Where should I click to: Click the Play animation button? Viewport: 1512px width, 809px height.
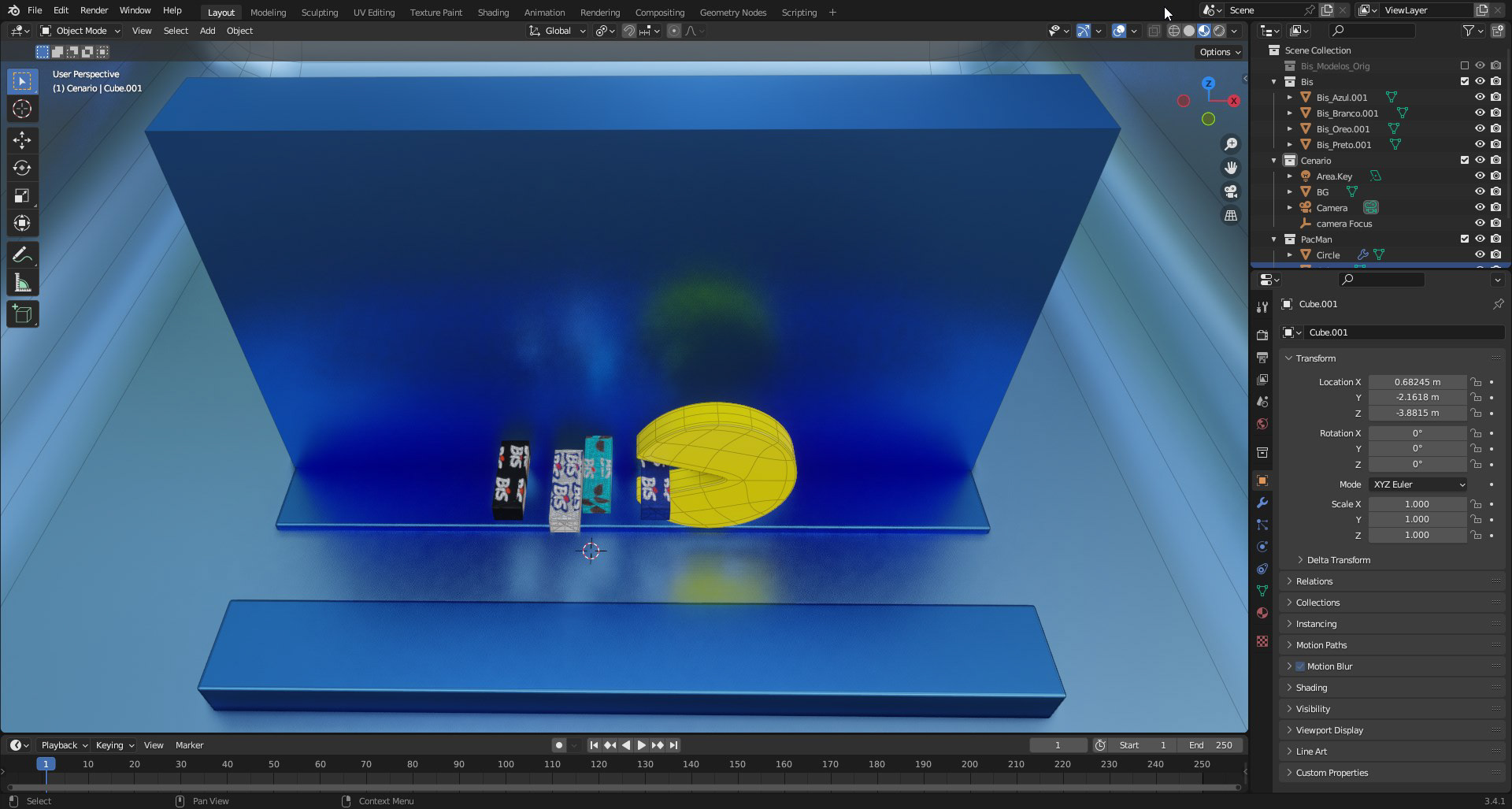(641, 745)
